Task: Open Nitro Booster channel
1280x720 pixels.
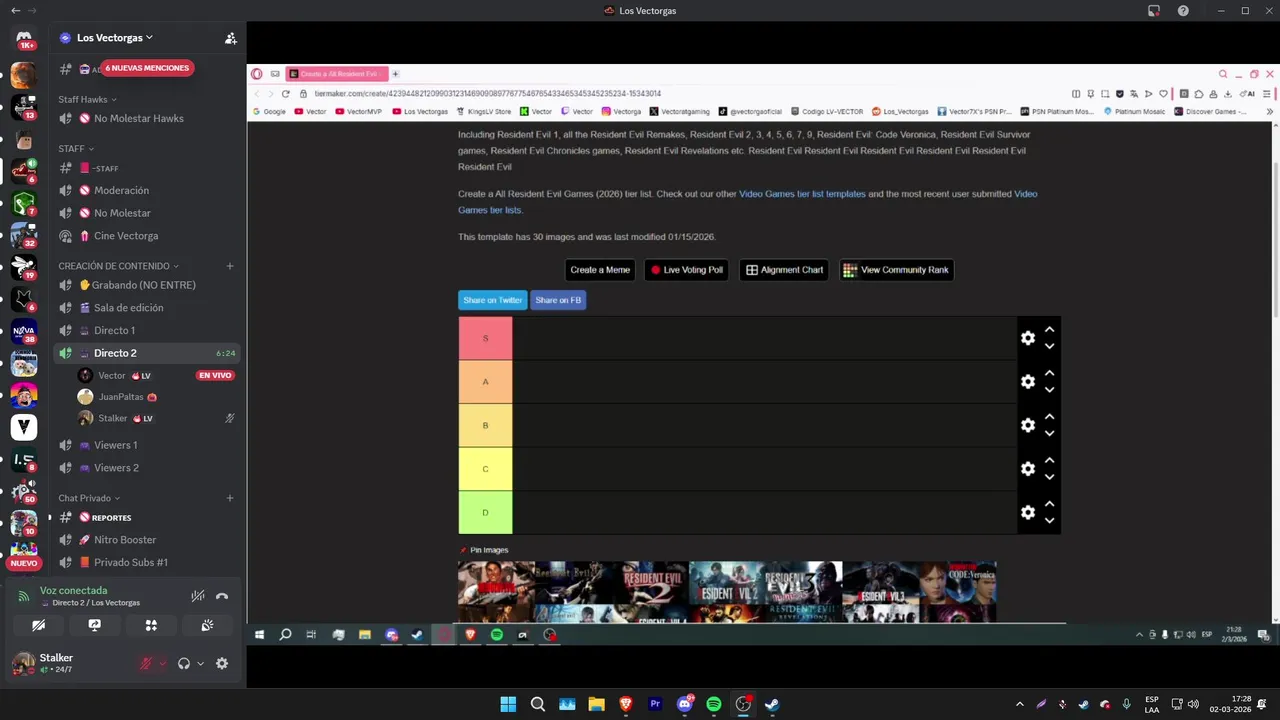Action: coord(147,540)
